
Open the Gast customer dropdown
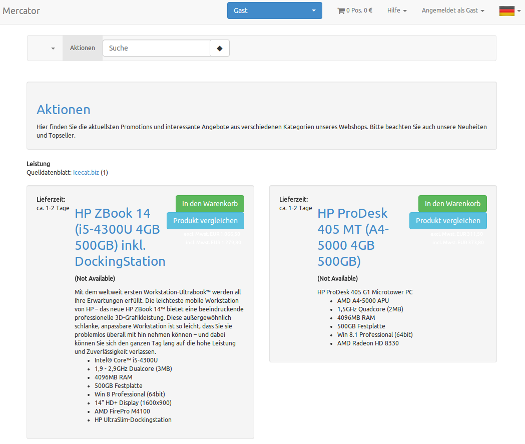pos(274,11)
